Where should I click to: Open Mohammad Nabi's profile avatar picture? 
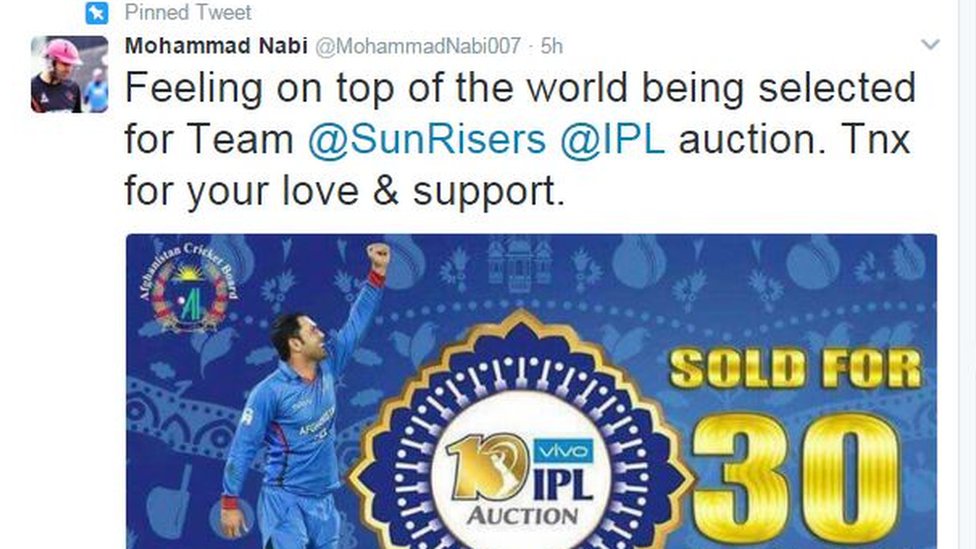coord(70,75)
